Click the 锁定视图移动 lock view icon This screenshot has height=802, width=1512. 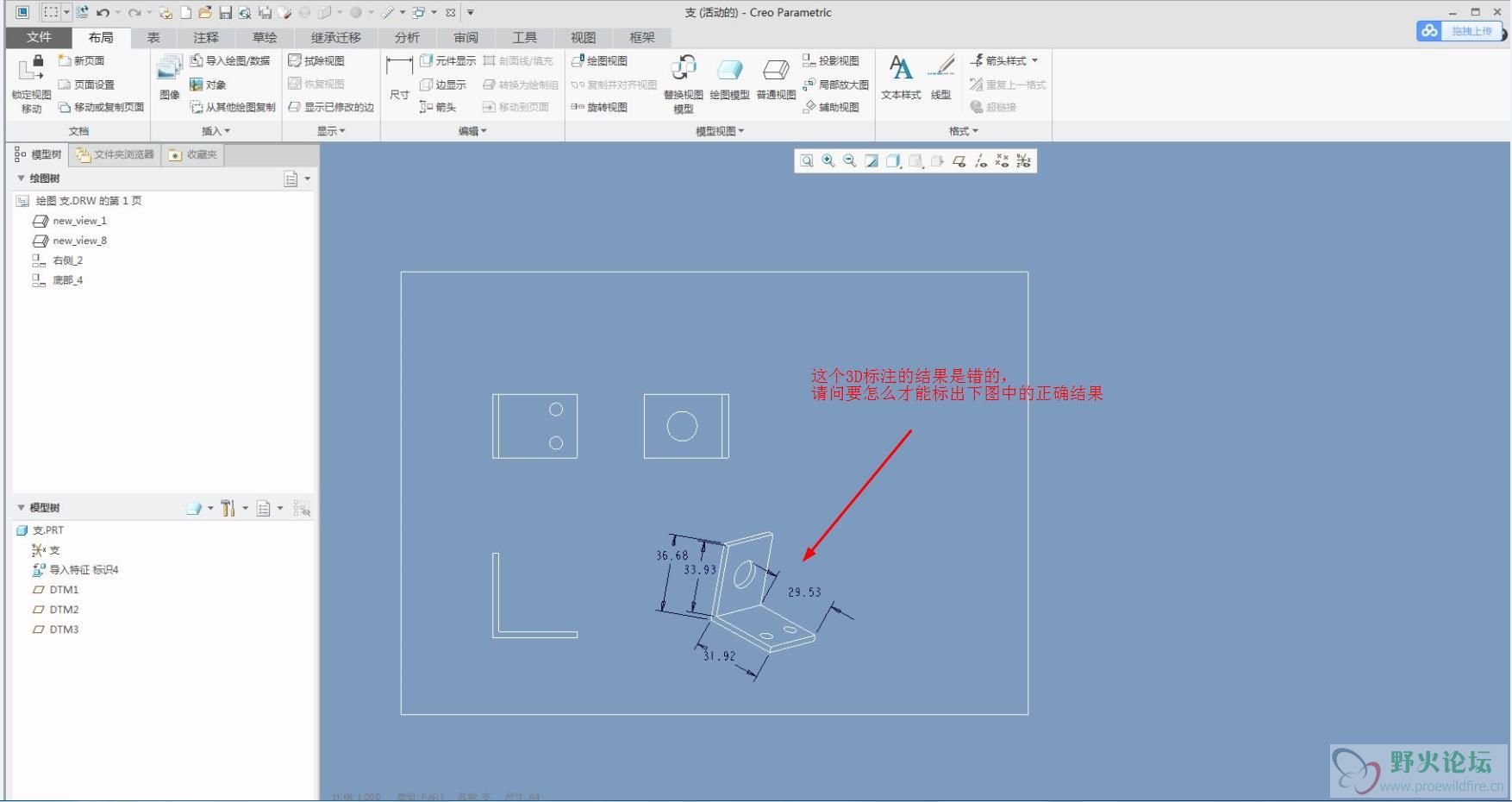(x=31, y=84)
